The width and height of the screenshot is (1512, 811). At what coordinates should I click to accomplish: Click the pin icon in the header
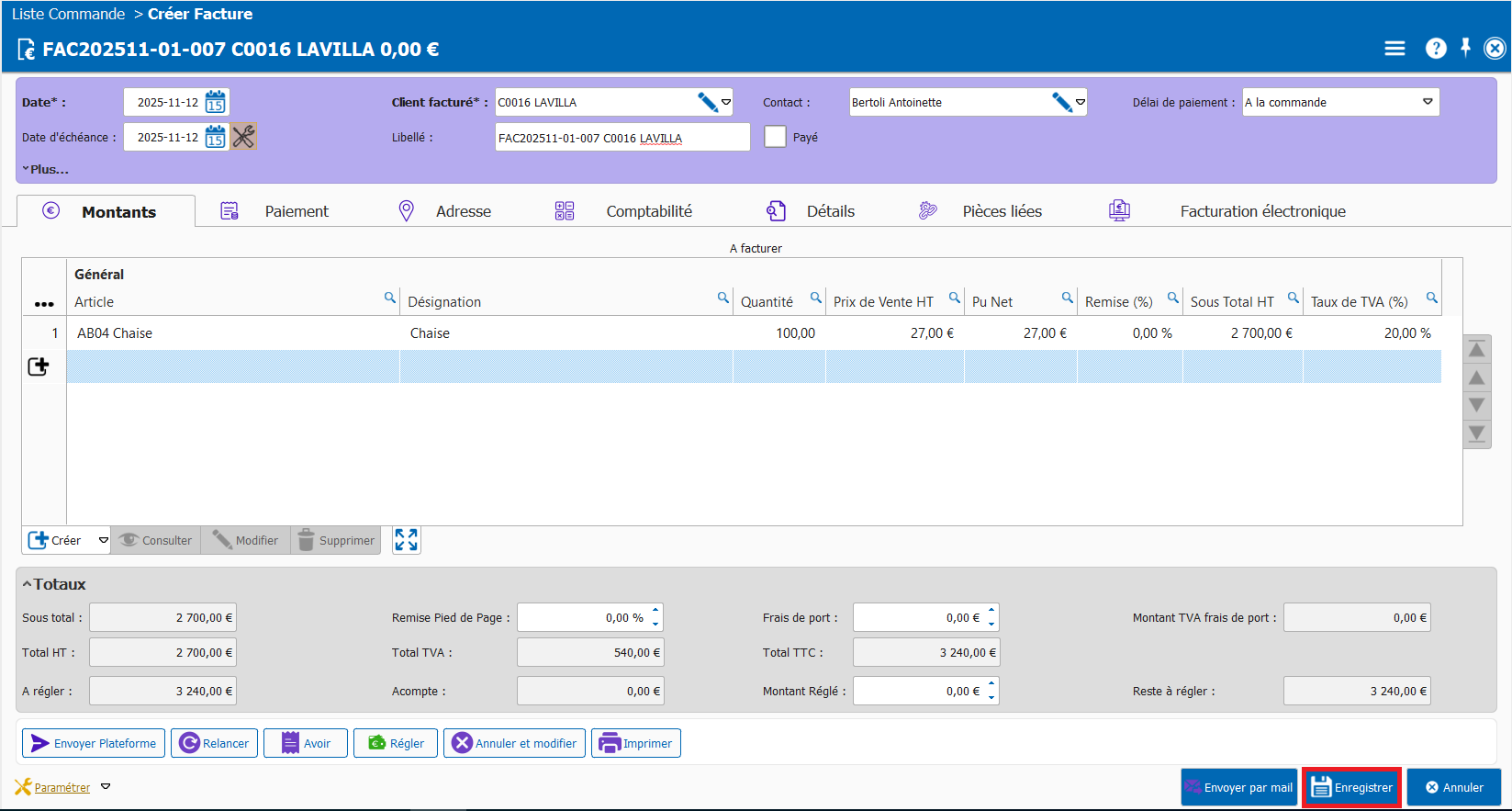(1466, 48)
